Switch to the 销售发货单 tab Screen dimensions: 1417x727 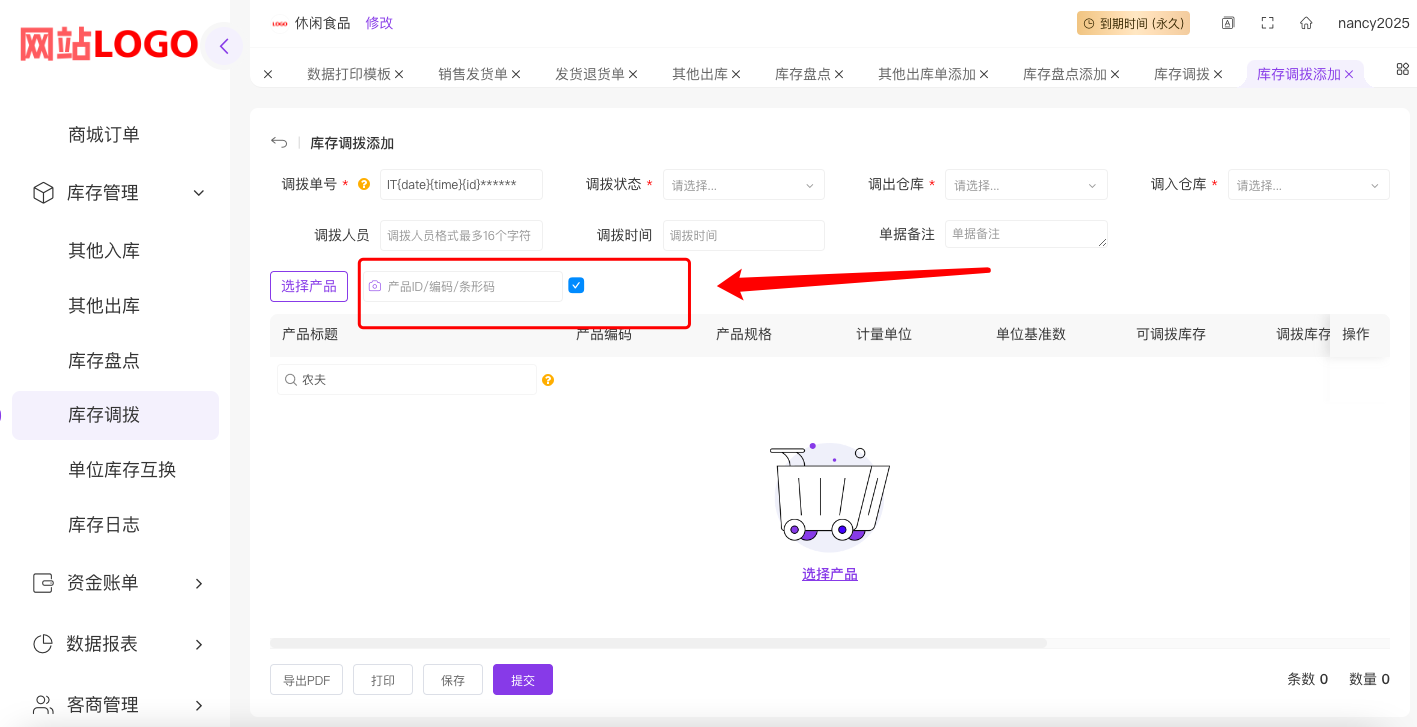(473, 74)
